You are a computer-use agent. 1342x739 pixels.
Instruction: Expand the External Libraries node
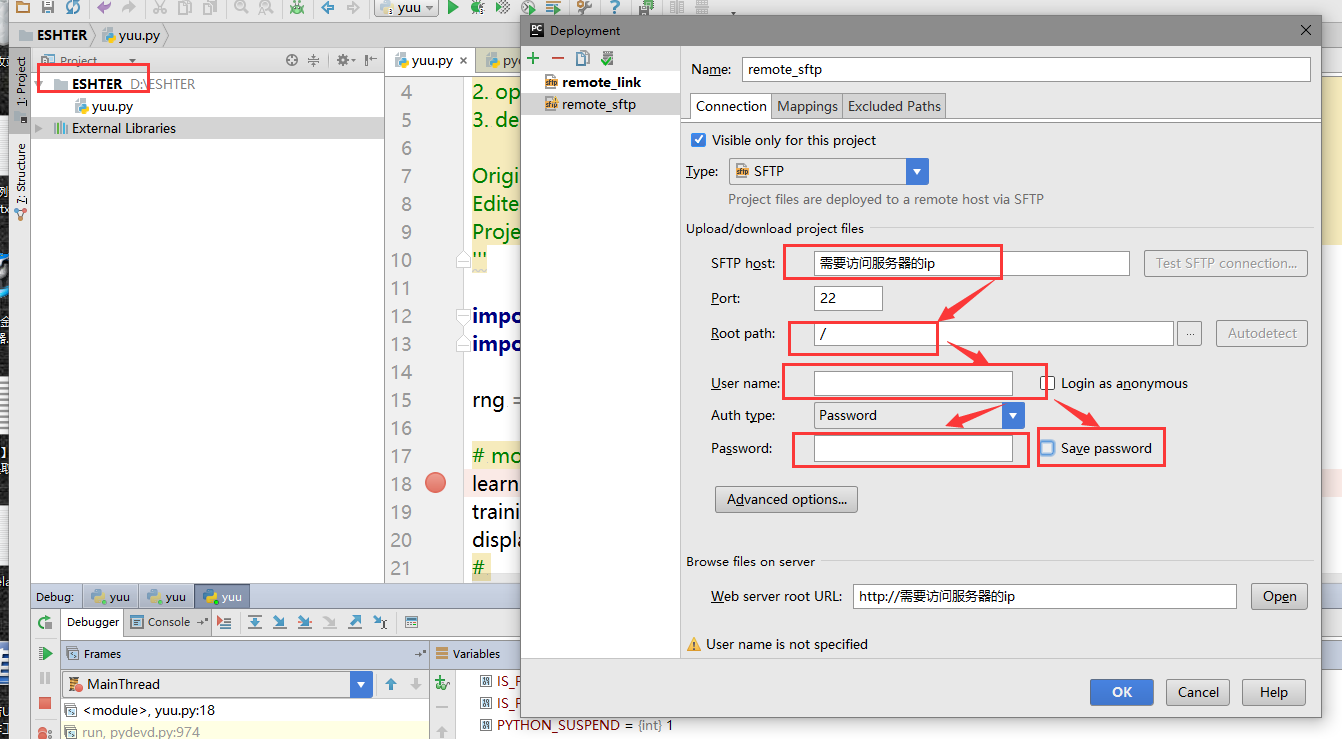(x=39, y=128)
